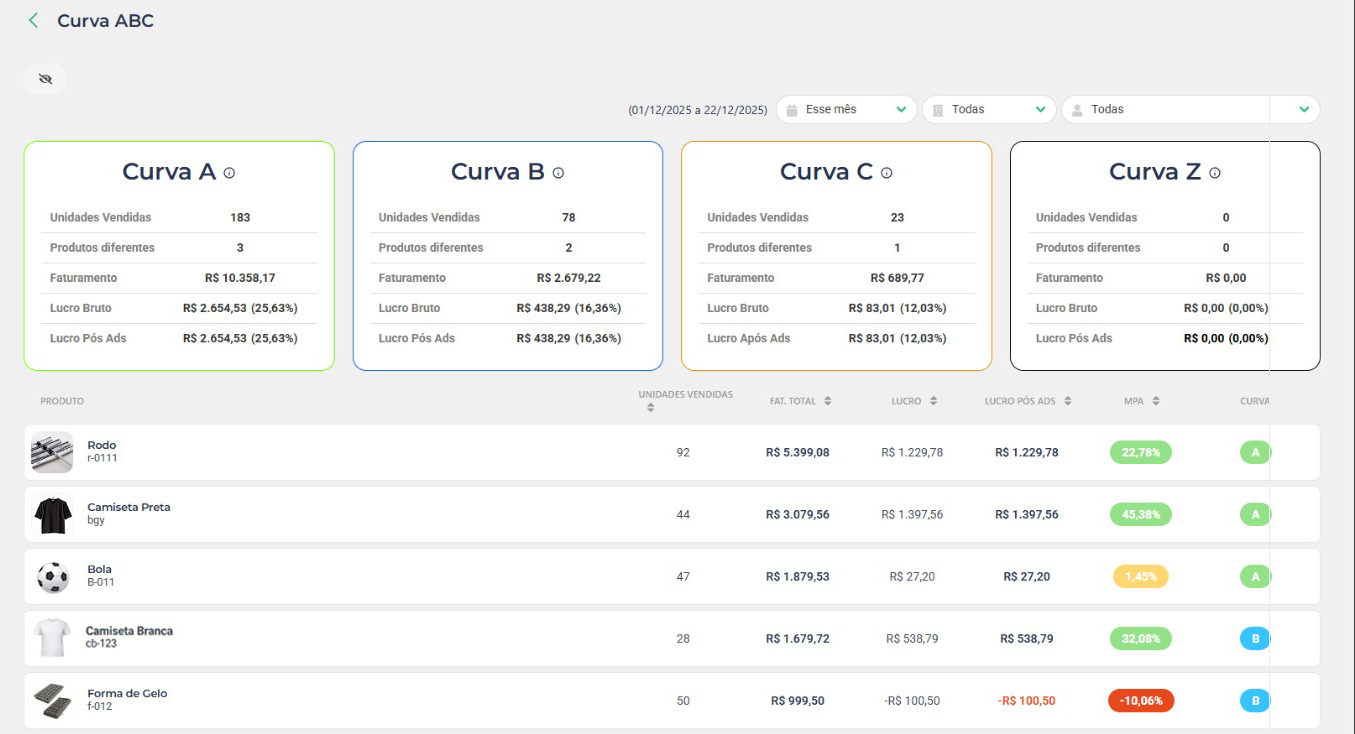Click the Curva B badge for Forma de Gelo
Viewport: 1355px width, 734px height.
[x=1254, y=701]
